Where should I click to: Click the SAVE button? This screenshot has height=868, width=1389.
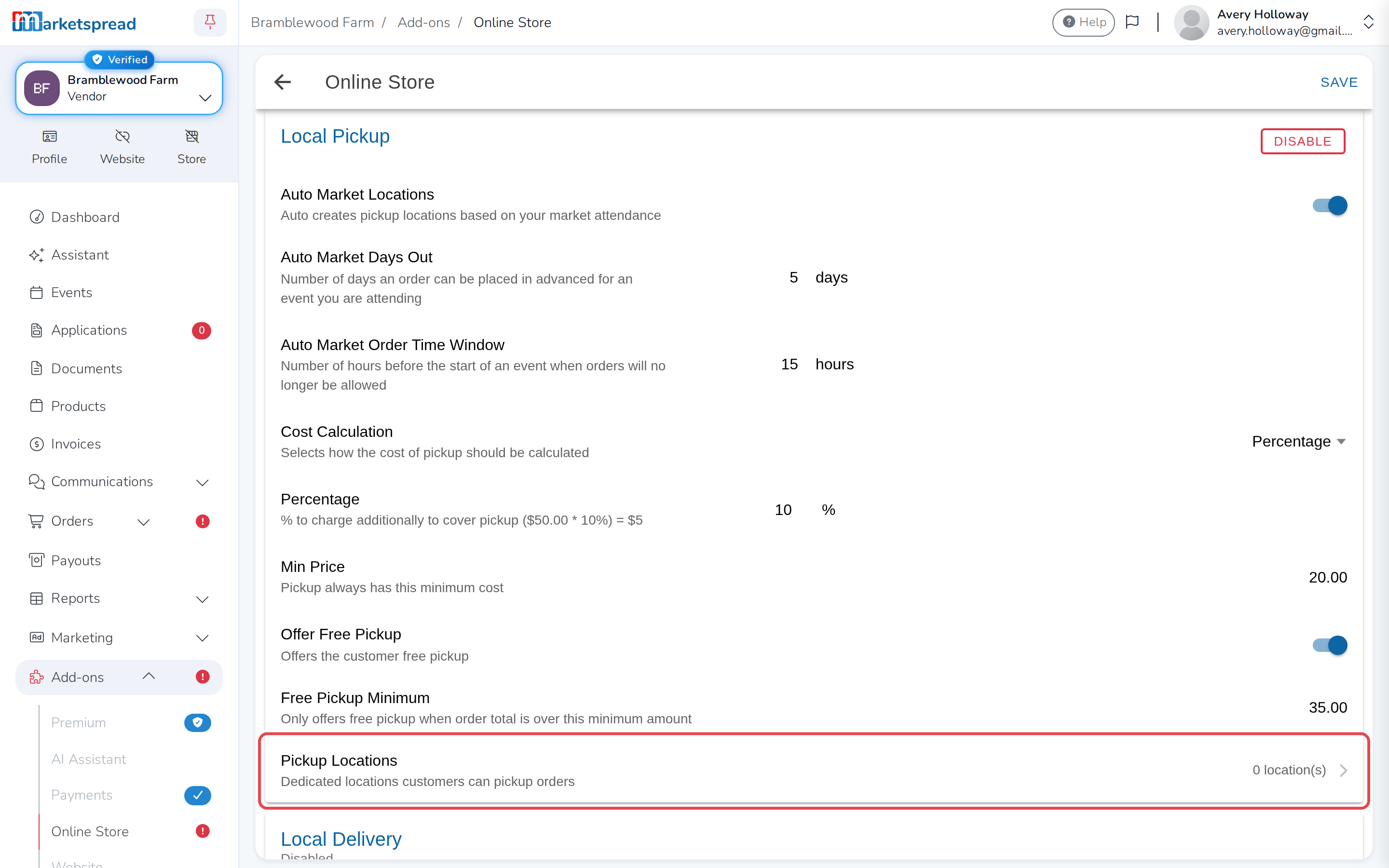point(1338,82)
